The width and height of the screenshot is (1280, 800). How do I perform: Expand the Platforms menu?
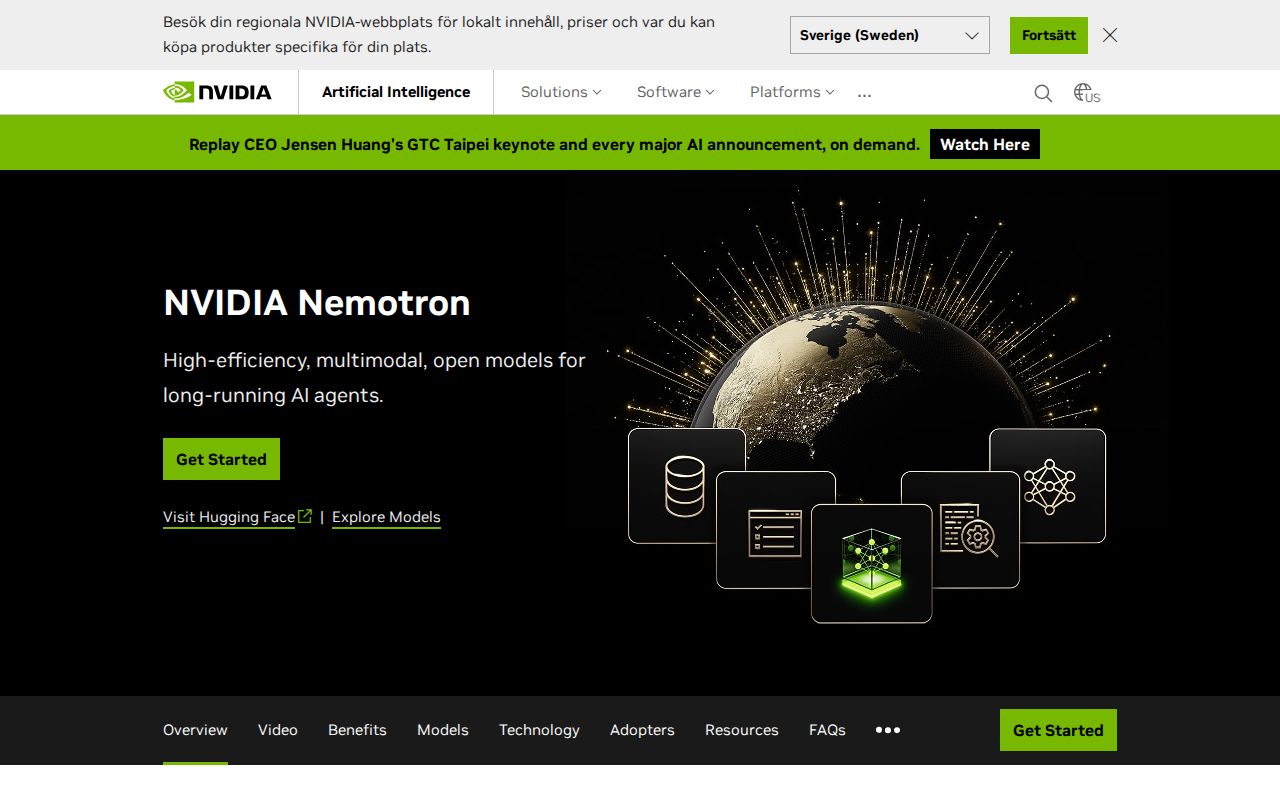coord(792,92)
